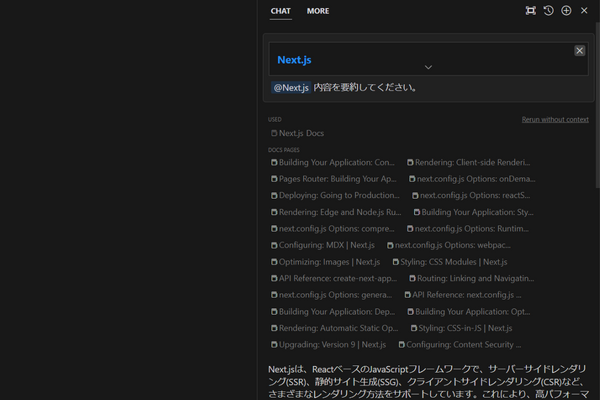Image resolution: width=600 pixels, height=400 pixels.
Task: Open the Next.js Docs source
Action: click(297, 133)
